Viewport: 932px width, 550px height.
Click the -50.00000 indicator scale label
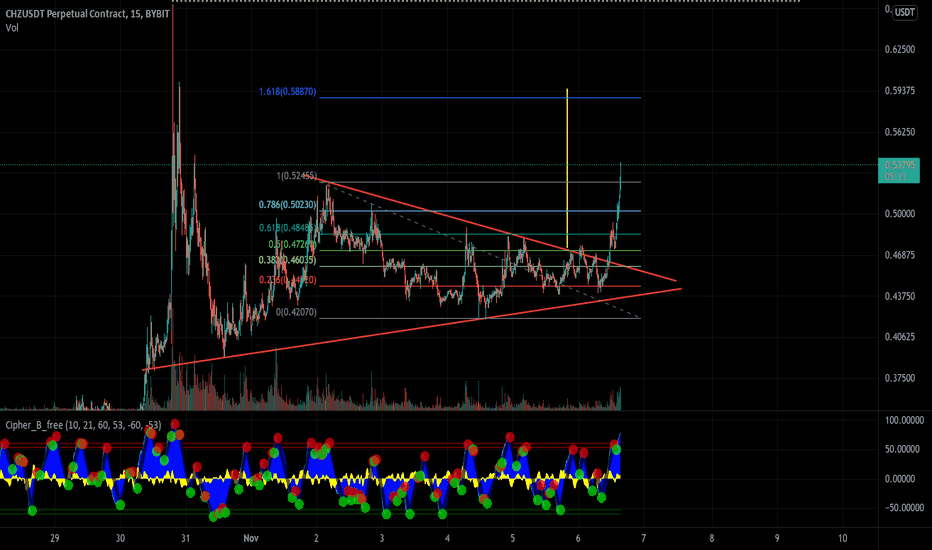point(904,508)
